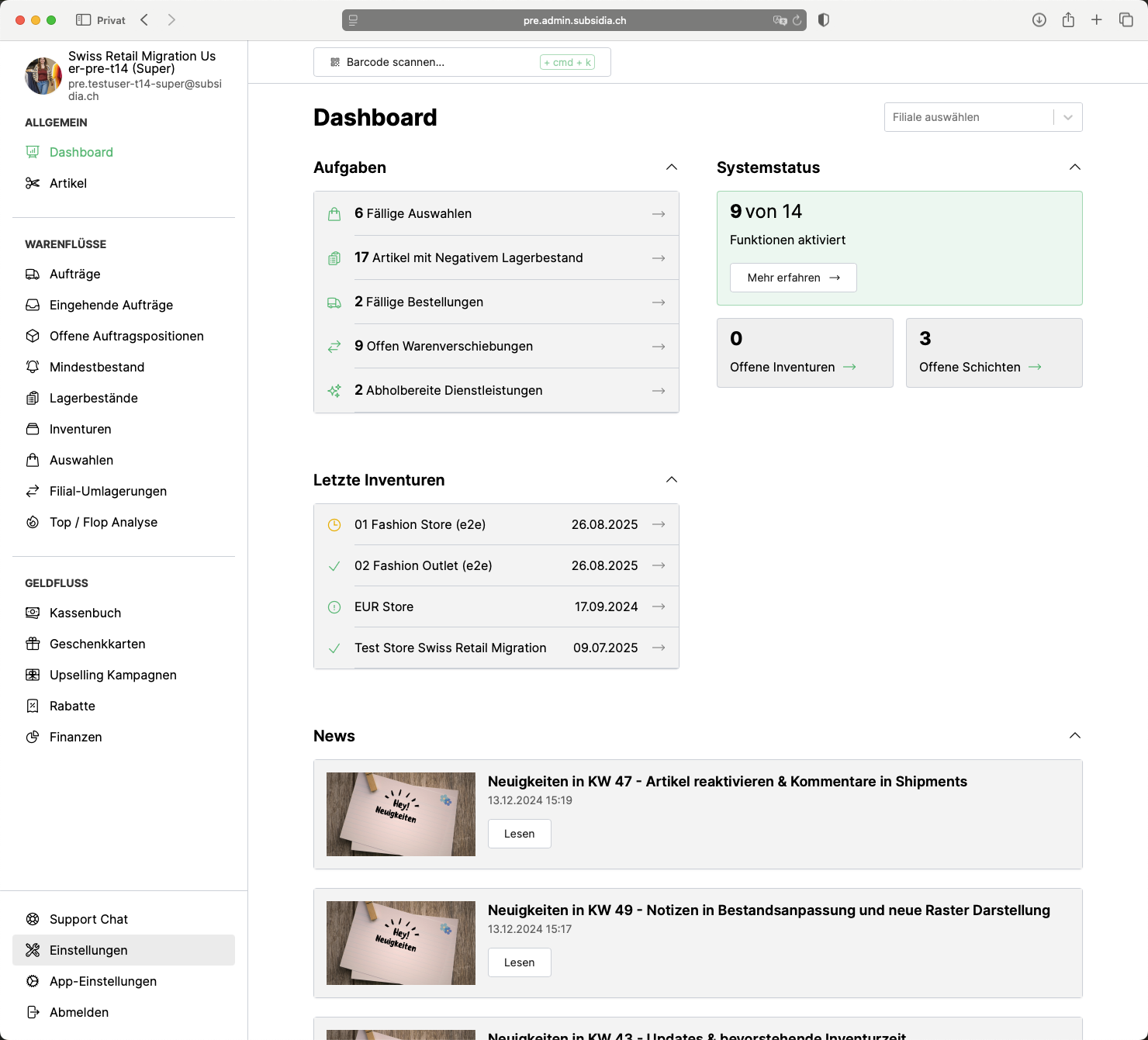Collapse the Aufgaben section
The height and width of the screenshot is (1040, 1148).
point(672,167)
